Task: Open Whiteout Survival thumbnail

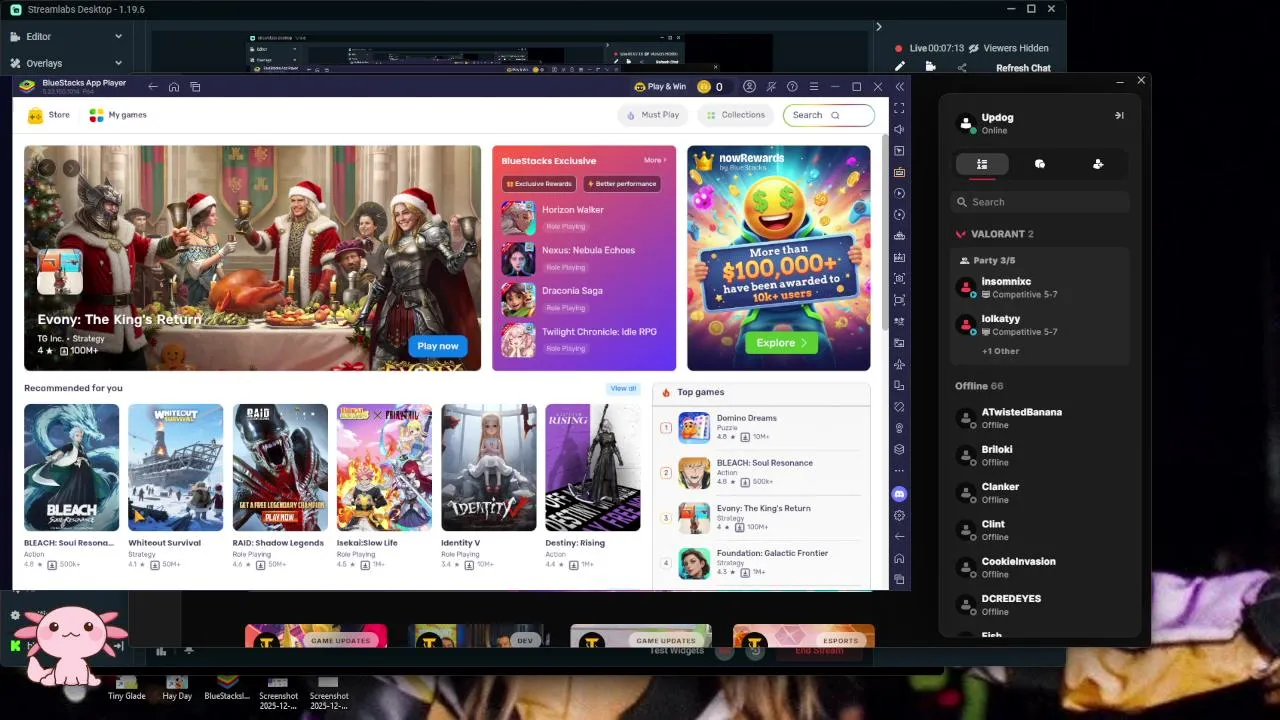Action: [x=175, y=467]
